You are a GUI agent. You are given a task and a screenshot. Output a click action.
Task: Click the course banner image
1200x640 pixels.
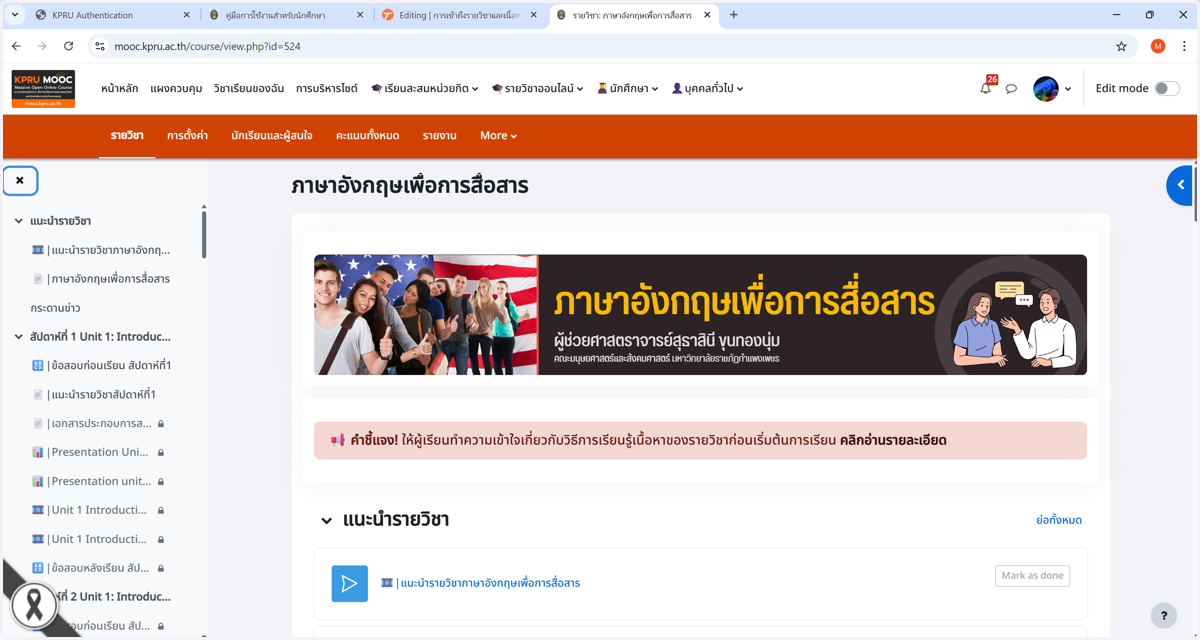700,315
